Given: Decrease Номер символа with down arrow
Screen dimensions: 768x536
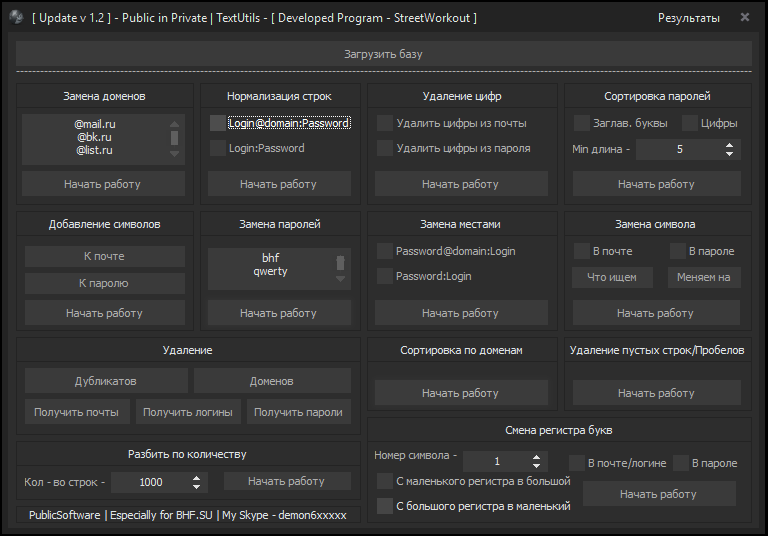Looking at the screenshot, I should pyautogui.click(x=537, y=466).
